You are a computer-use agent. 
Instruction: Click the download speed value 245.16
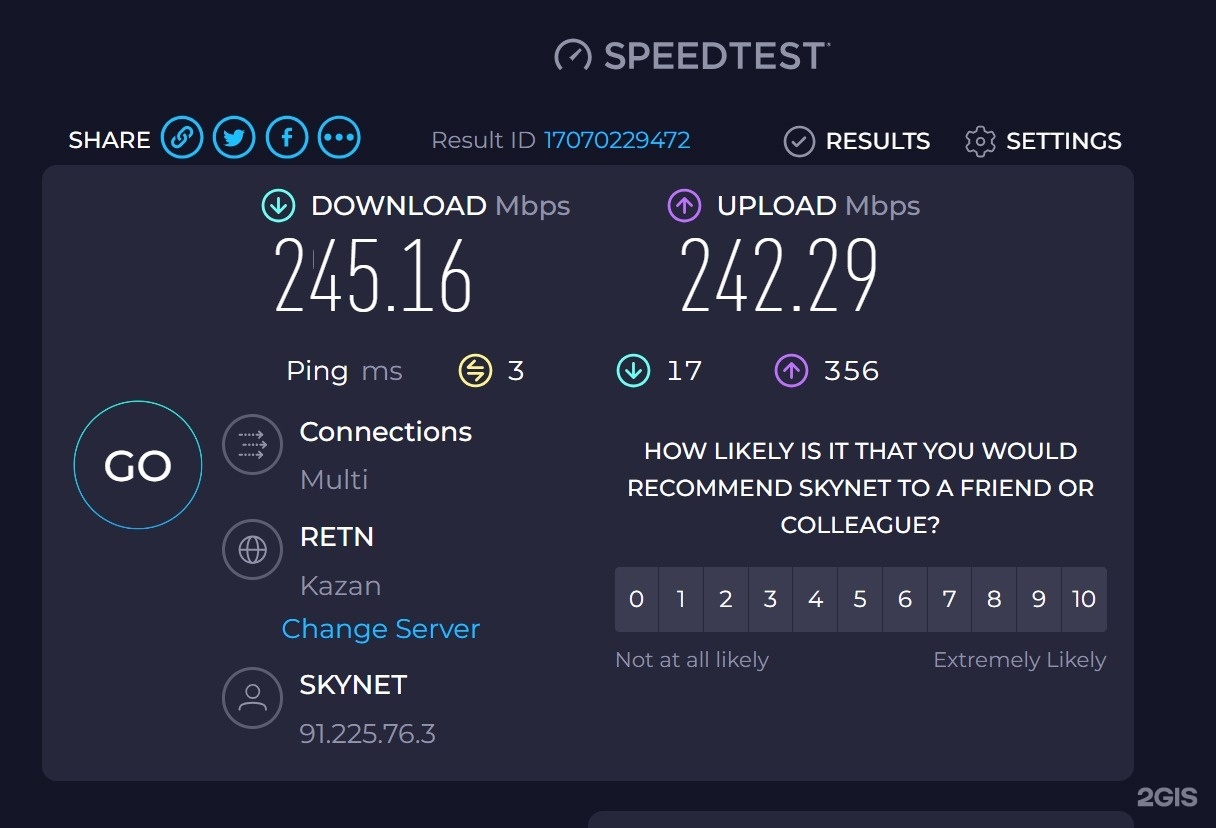point(373,277)
